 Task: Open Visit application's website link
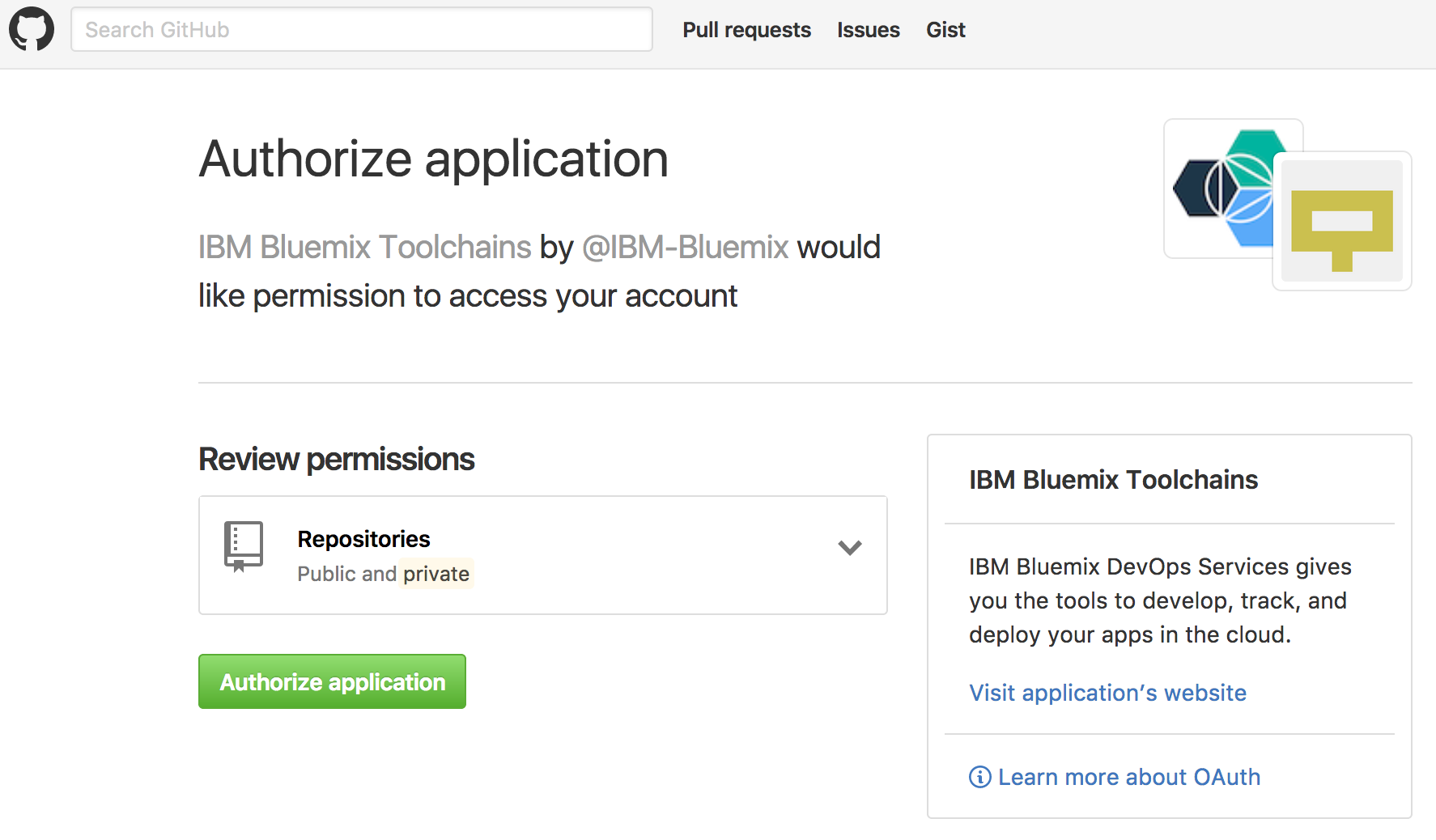1107,693
